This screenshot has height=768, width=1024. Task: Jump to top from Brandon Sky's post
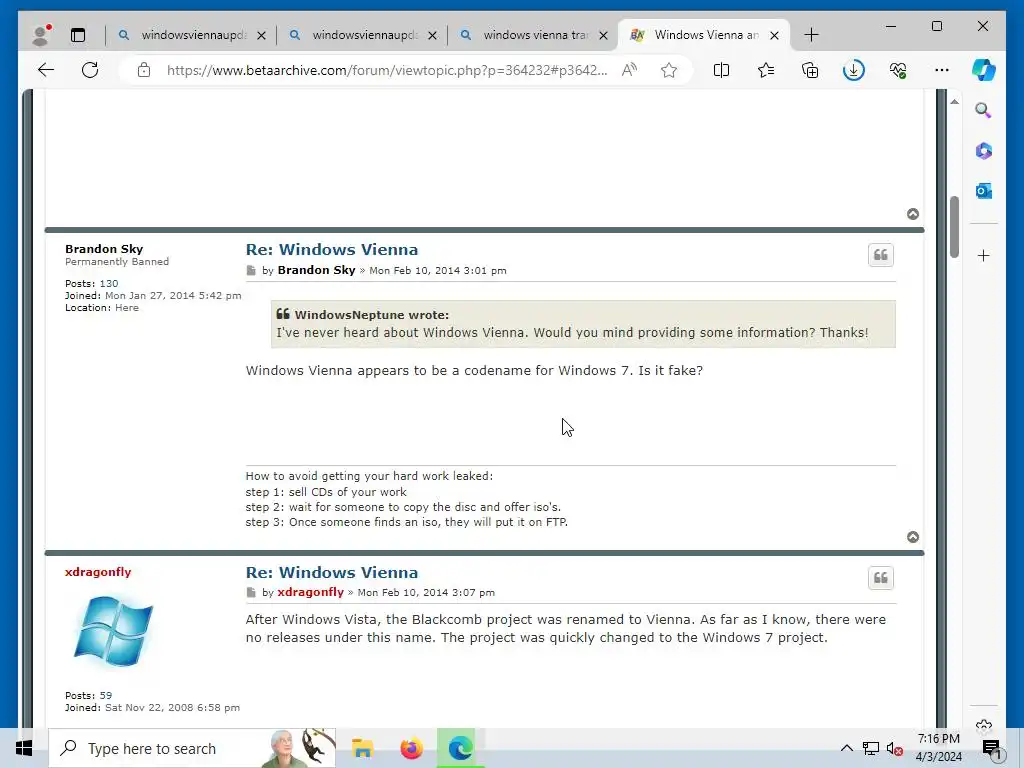(x=913, y=537)
